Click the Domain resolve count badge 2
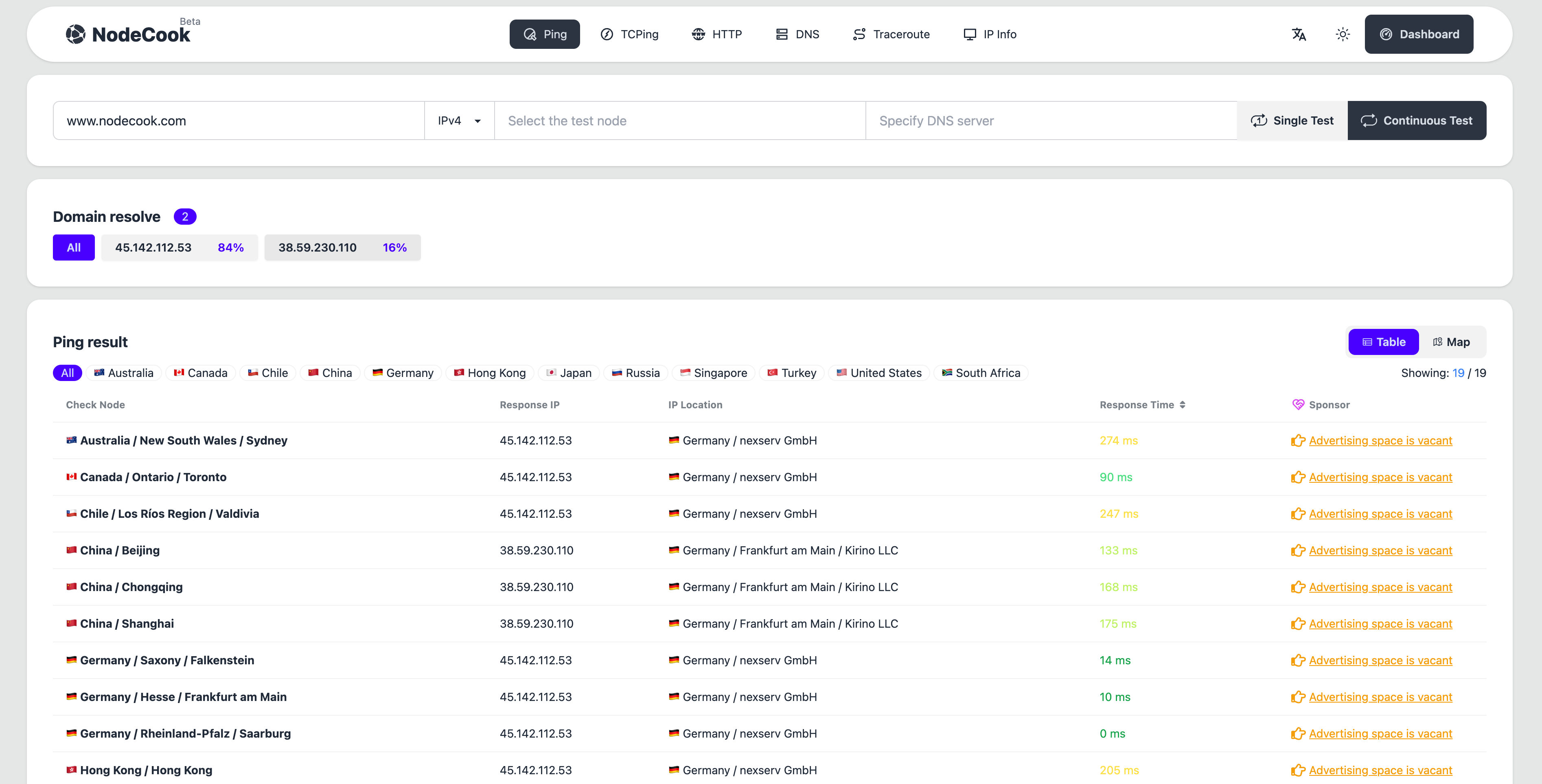 [185, 217]
